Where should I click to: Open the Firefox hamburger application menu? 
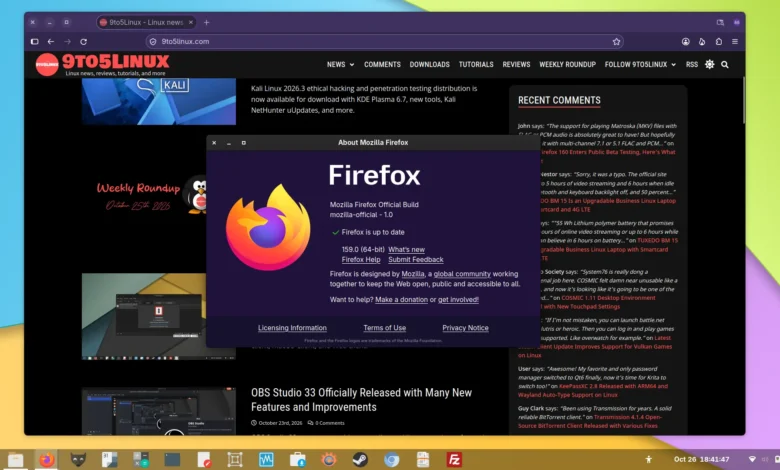(x=735, y=42)
